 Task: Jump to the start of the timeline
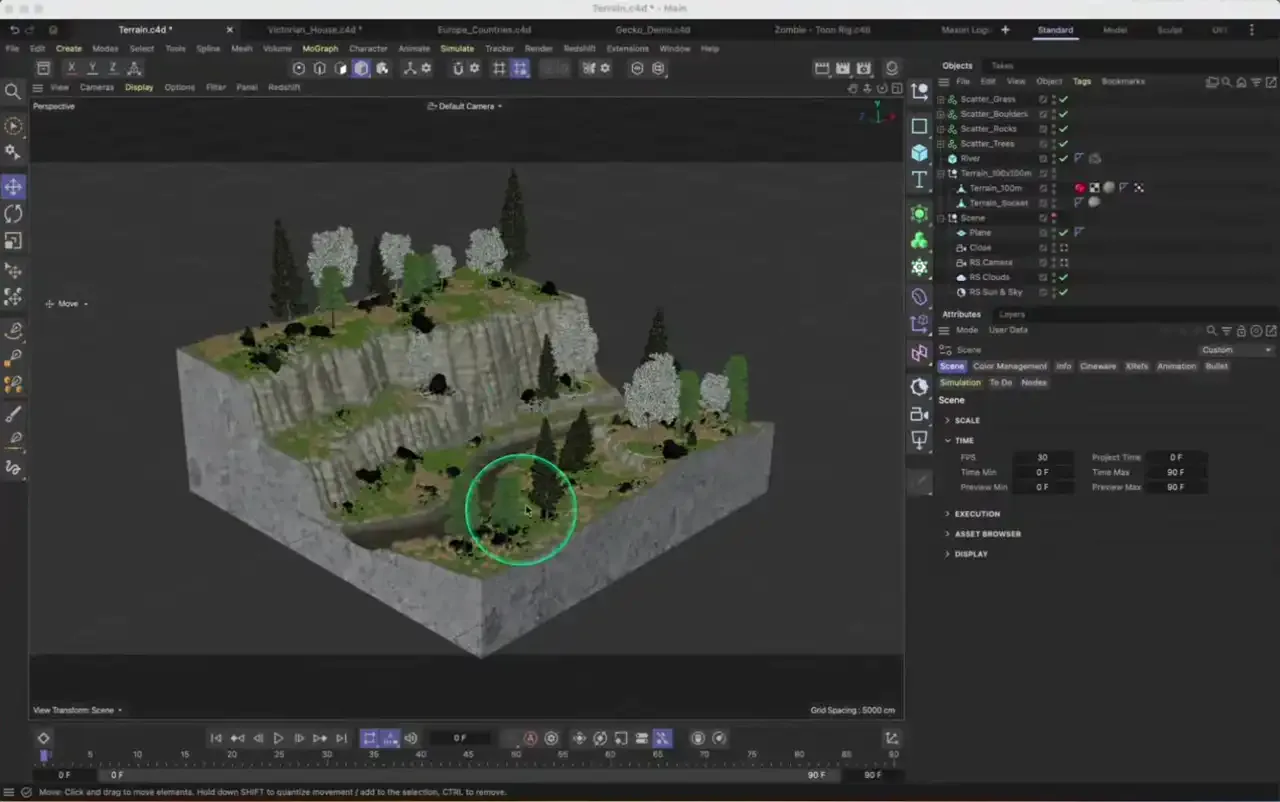coord(216,738)
